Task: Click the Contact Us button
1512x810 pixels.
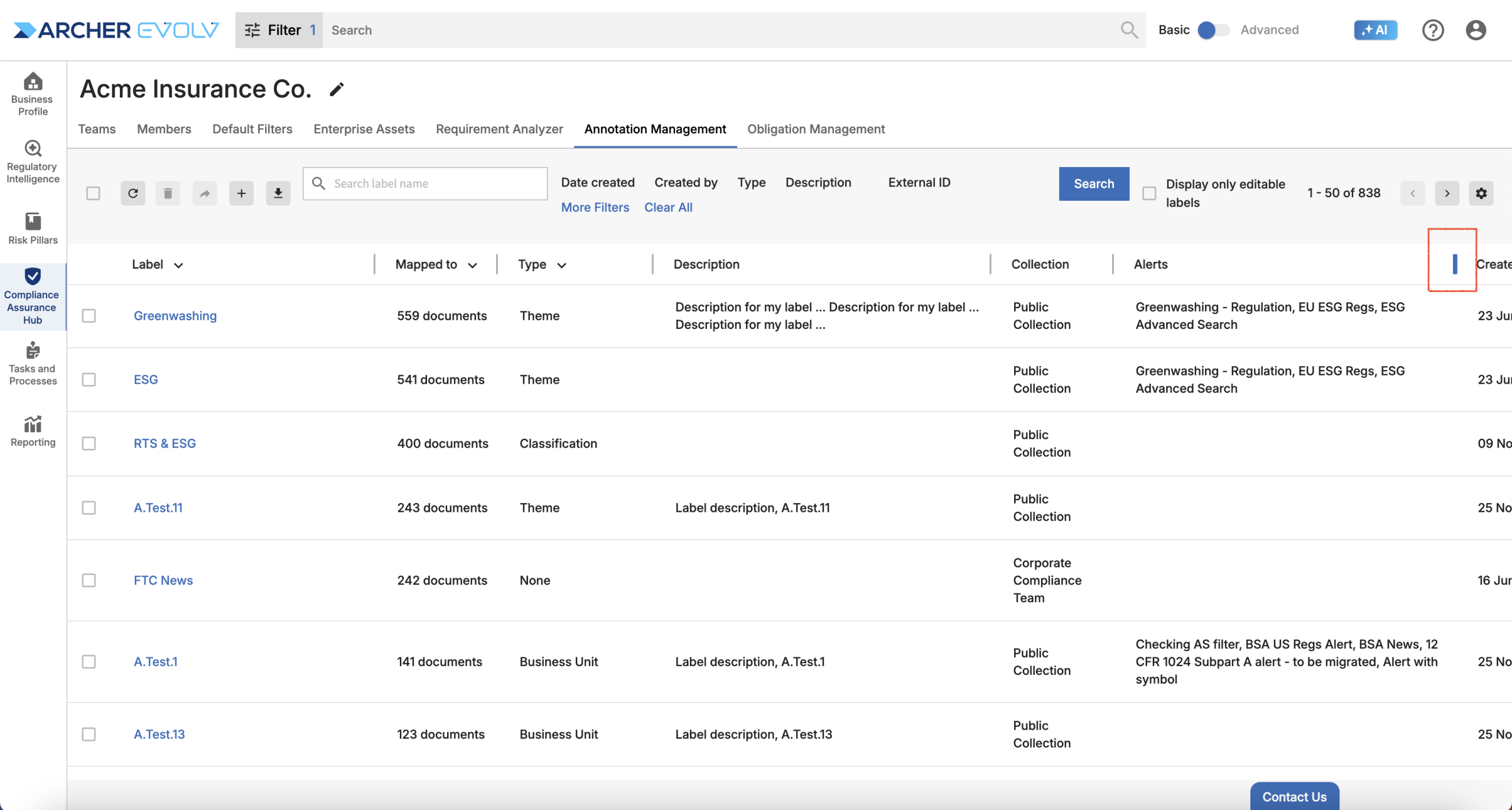Action: click(x=1294, y=796)
